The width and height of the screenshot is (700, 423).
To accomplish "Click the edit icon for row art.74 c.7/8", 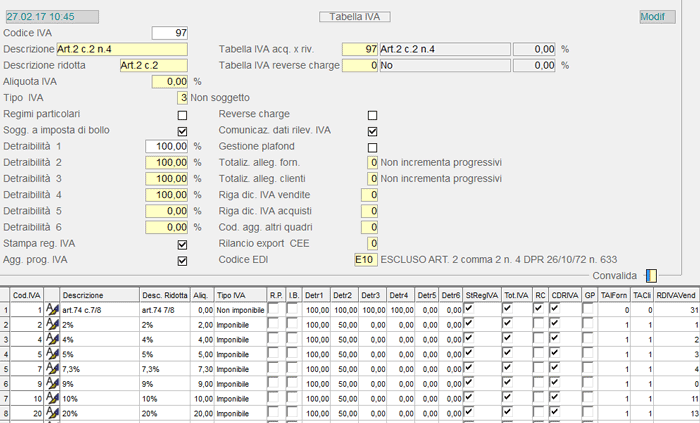I will pyautogui.click(x=52, y=311).
